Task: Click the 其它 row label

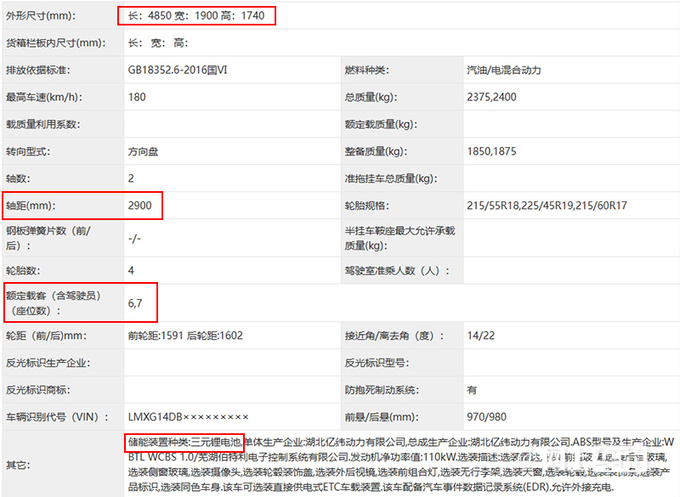Action: coord(18,465)
